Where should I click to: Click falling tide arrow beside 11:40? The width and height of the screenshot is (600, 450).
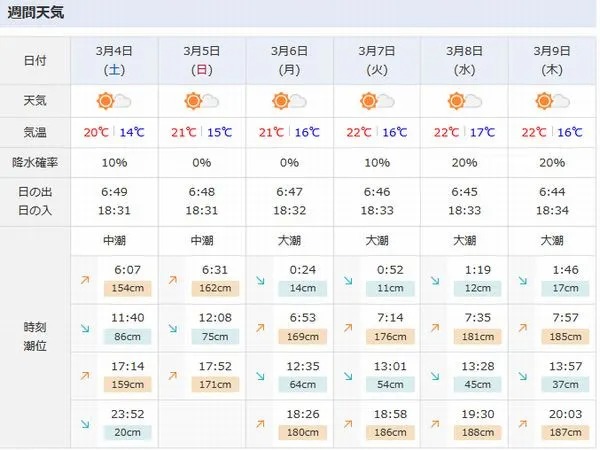[85, 328]
